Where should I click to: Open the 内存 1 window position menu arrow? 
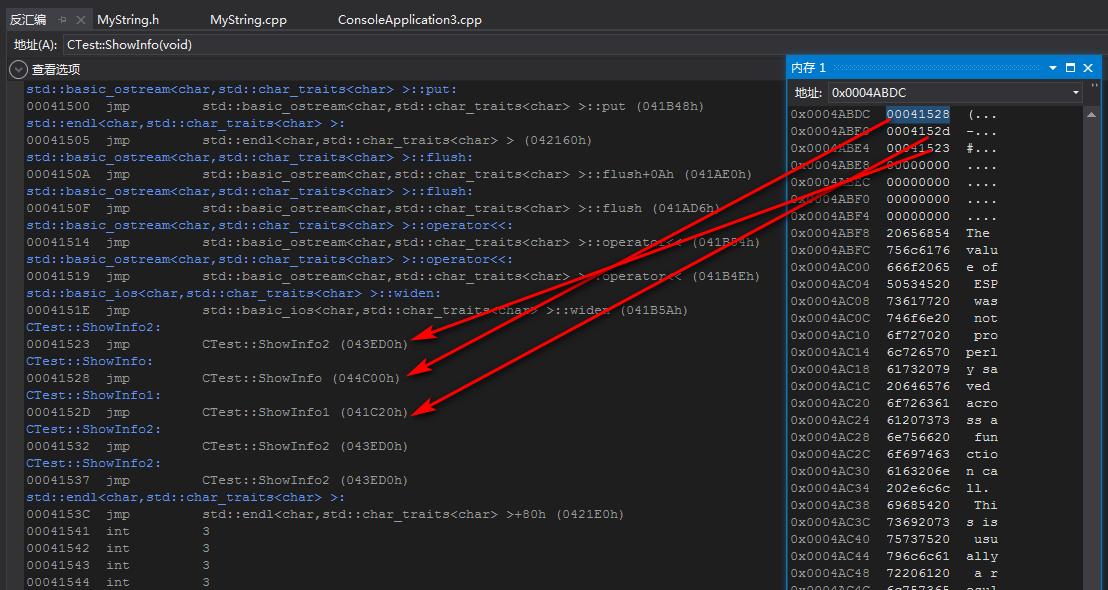(x=1052, y=68)
